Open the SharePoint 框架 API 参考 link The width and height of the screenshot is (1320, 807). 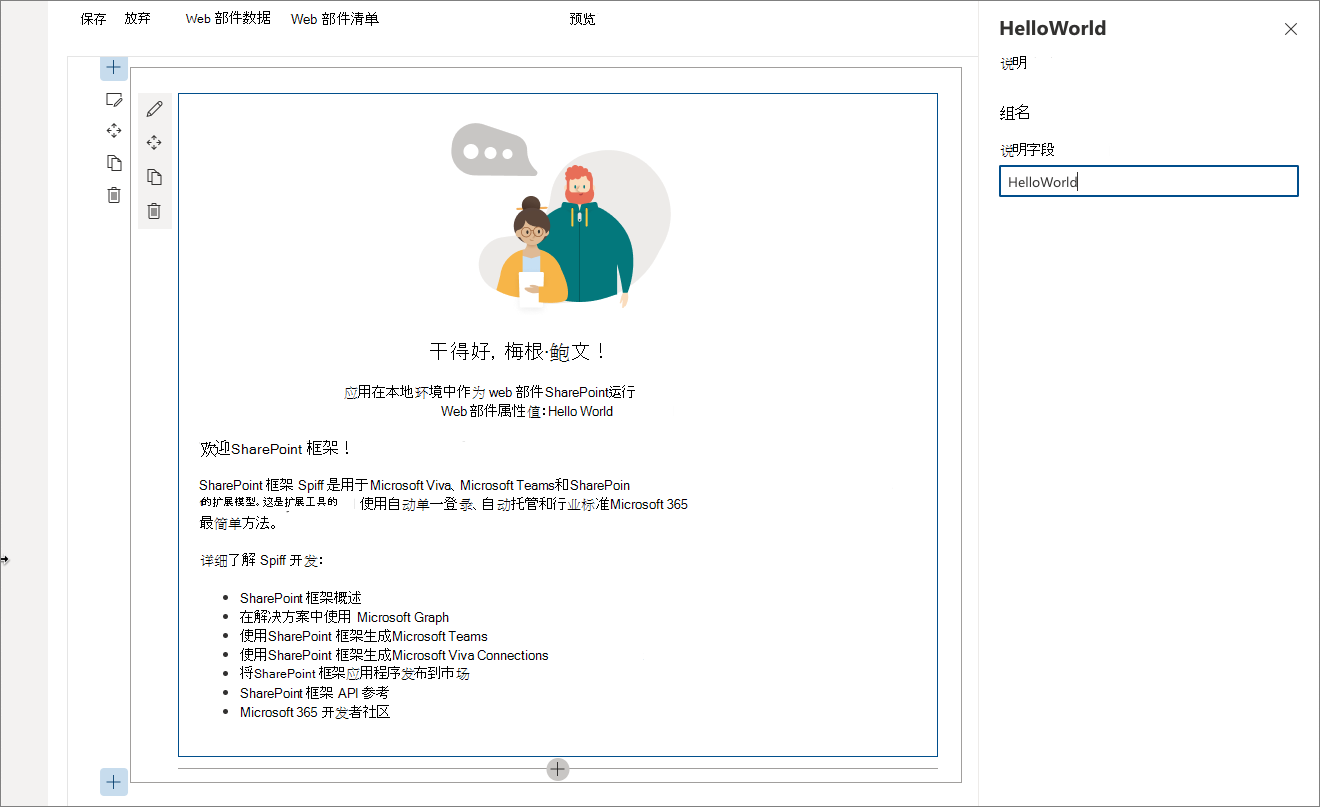[314, 693]
